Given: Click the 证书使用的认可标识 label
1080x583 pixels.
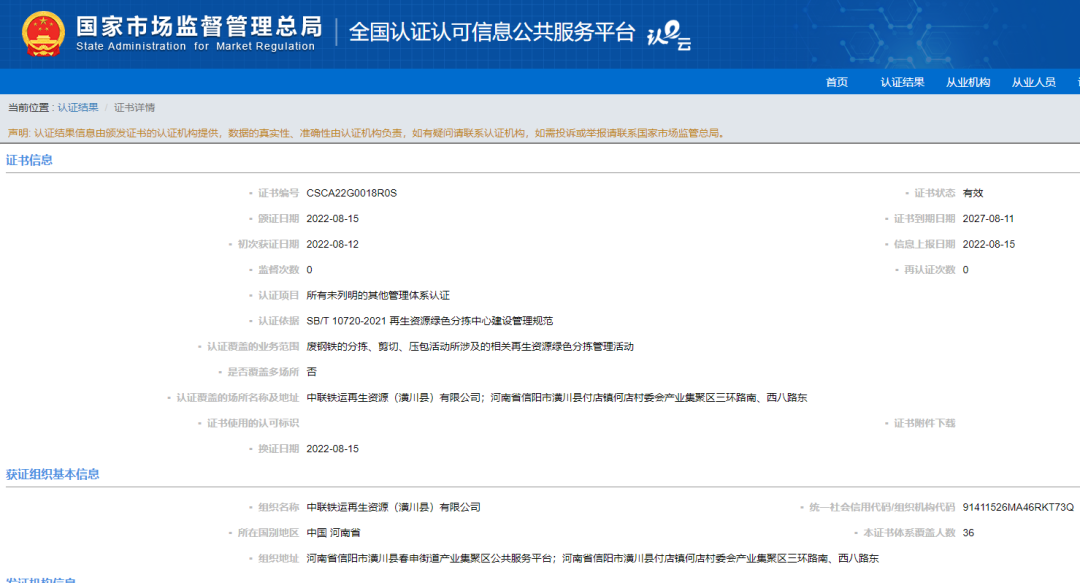Looking at the screenshot, I should coord(253,422).
